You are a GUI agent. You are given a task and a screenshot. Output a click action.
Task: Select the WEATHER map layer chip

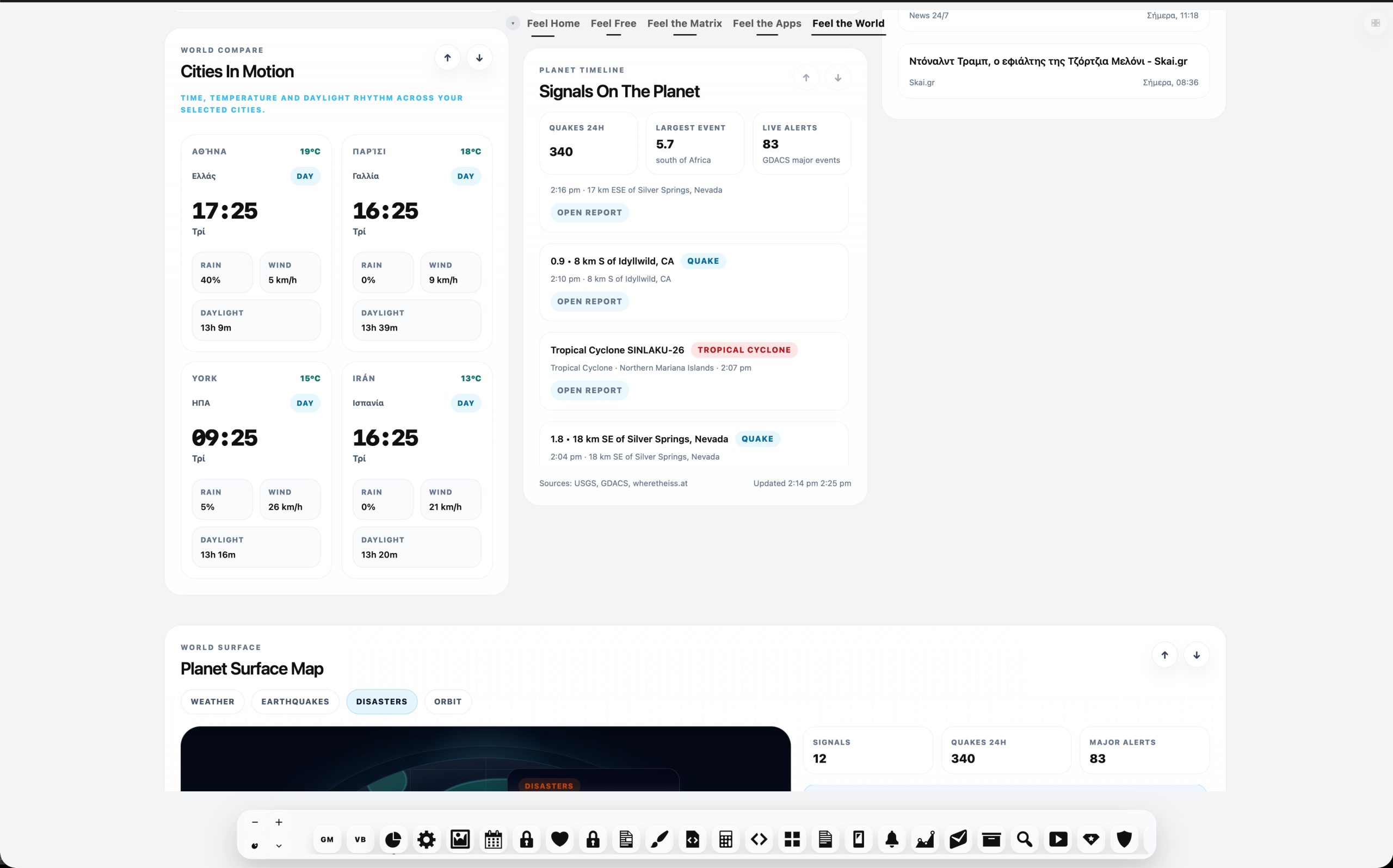point(212,702)
